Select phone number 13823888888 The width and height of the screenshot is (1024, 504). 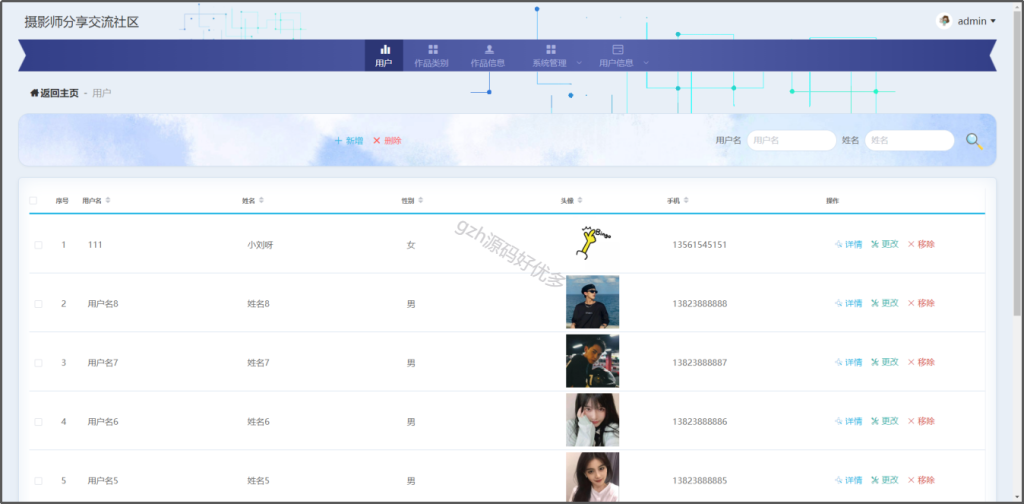click(x=699, y=304)
